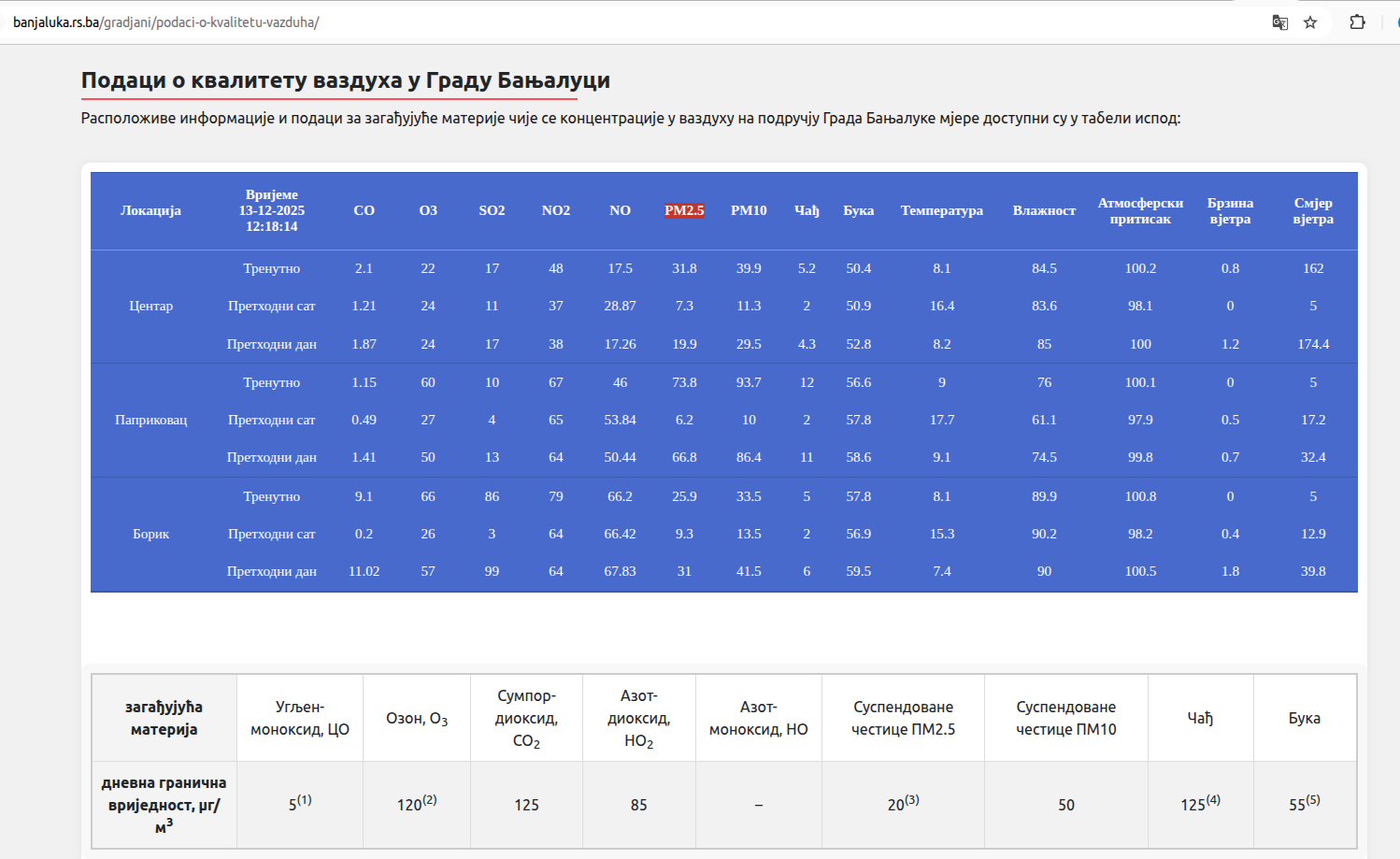
Task: Click Центар current PM2.5 value 31.8
Action: coord(684,268)
